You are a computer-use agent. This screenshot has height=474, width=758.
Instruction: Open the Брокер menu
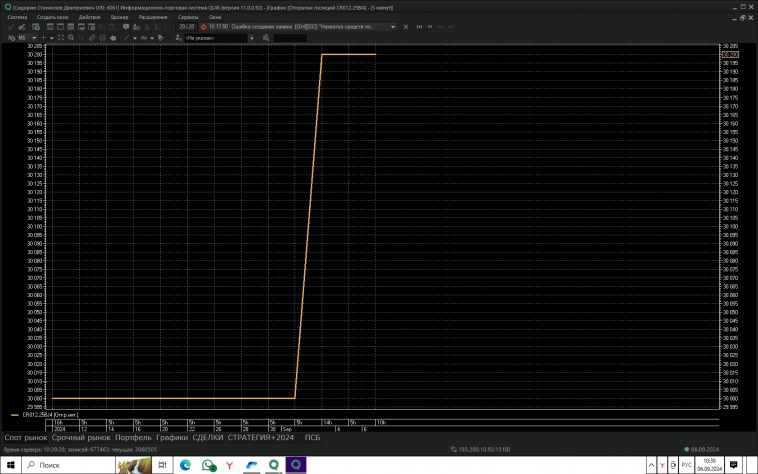119,18
